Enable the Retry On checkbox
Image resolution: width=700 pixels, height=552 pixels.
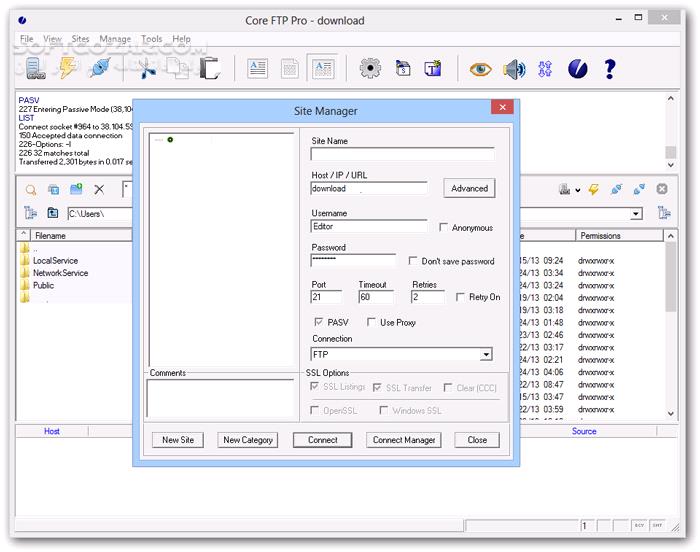[x=460, y=297]
